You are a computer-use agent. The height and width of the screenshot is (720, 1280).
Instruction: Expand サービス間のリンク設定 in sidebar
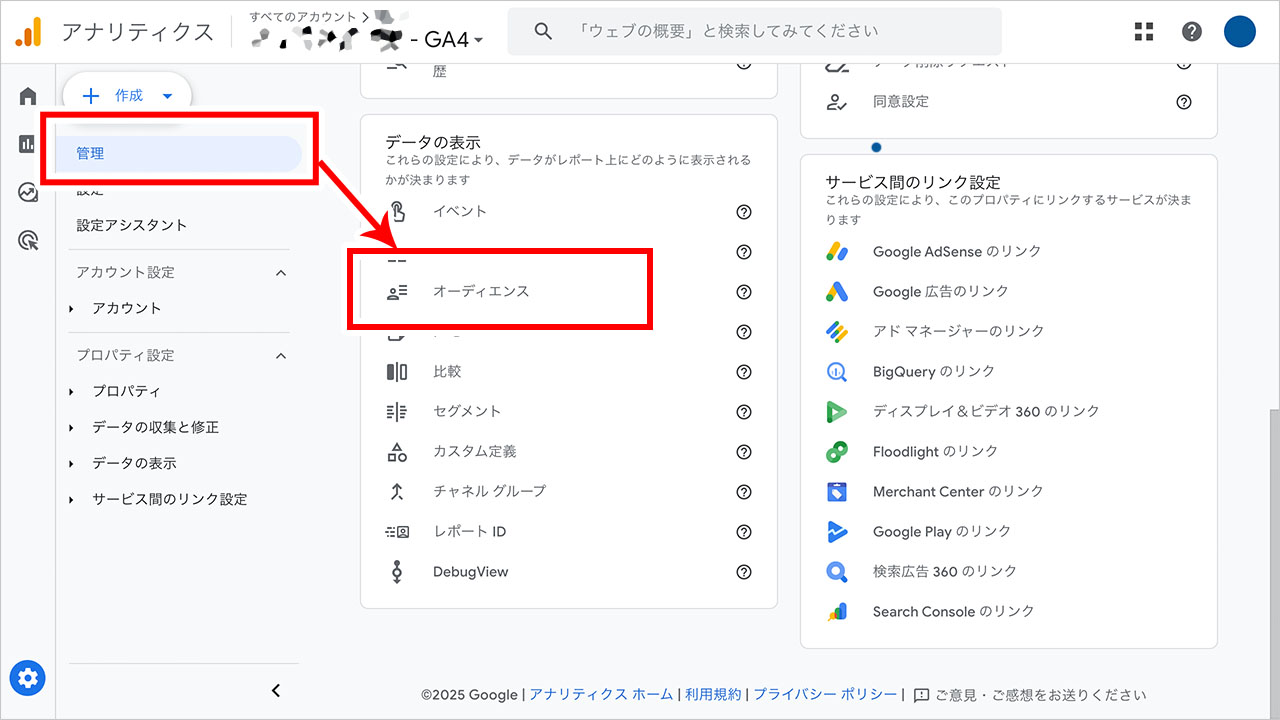pos(71,500)
